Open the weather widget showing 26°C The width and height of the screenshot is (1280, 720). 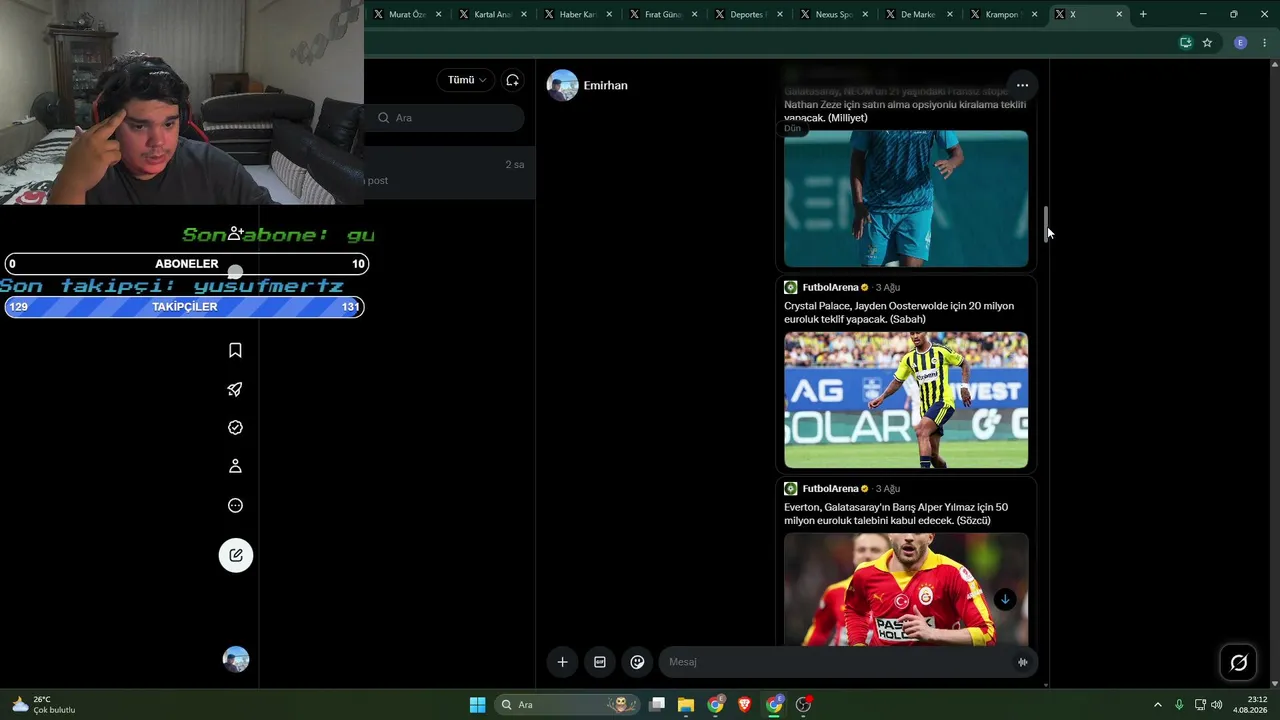pos(43,704)
